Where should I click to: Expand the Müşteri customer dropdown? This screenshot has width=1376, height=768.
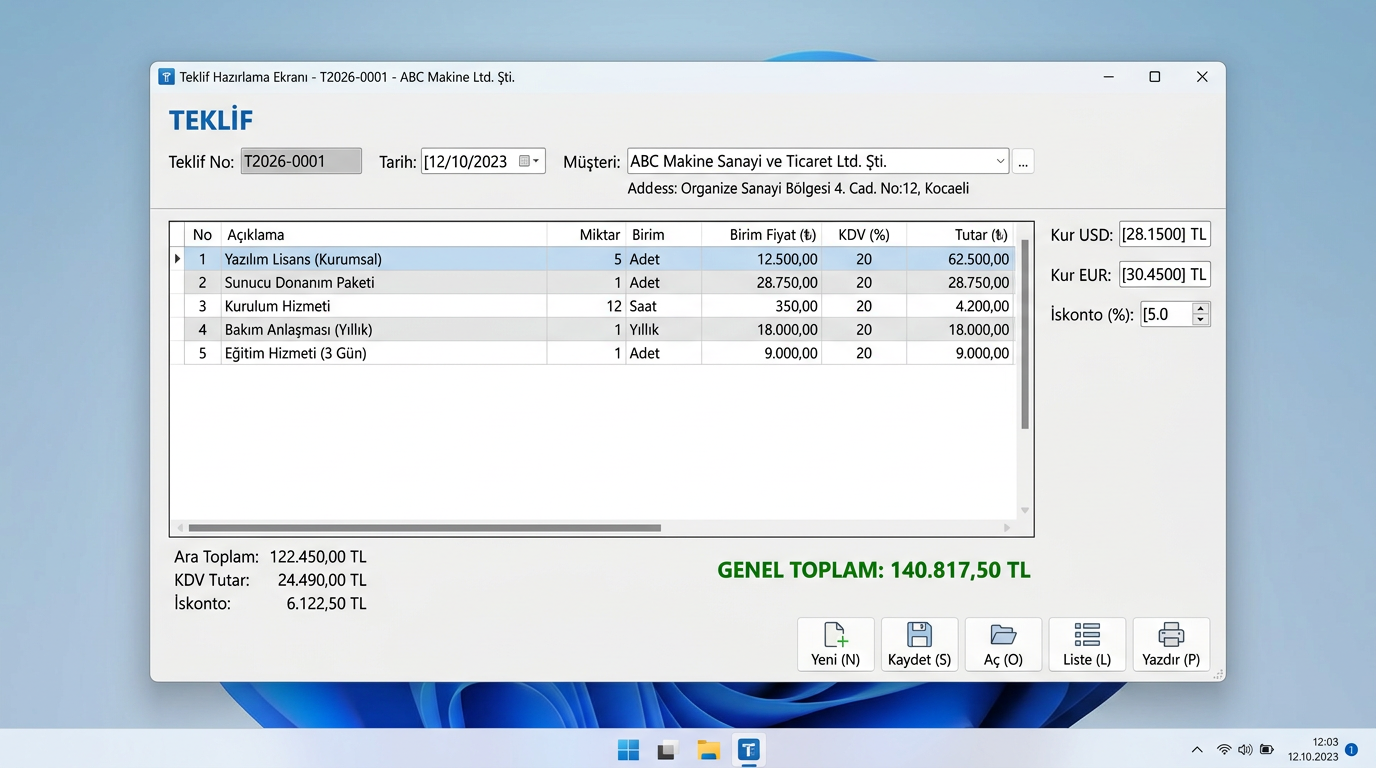pyautogui.click(x=1000, y=161)
